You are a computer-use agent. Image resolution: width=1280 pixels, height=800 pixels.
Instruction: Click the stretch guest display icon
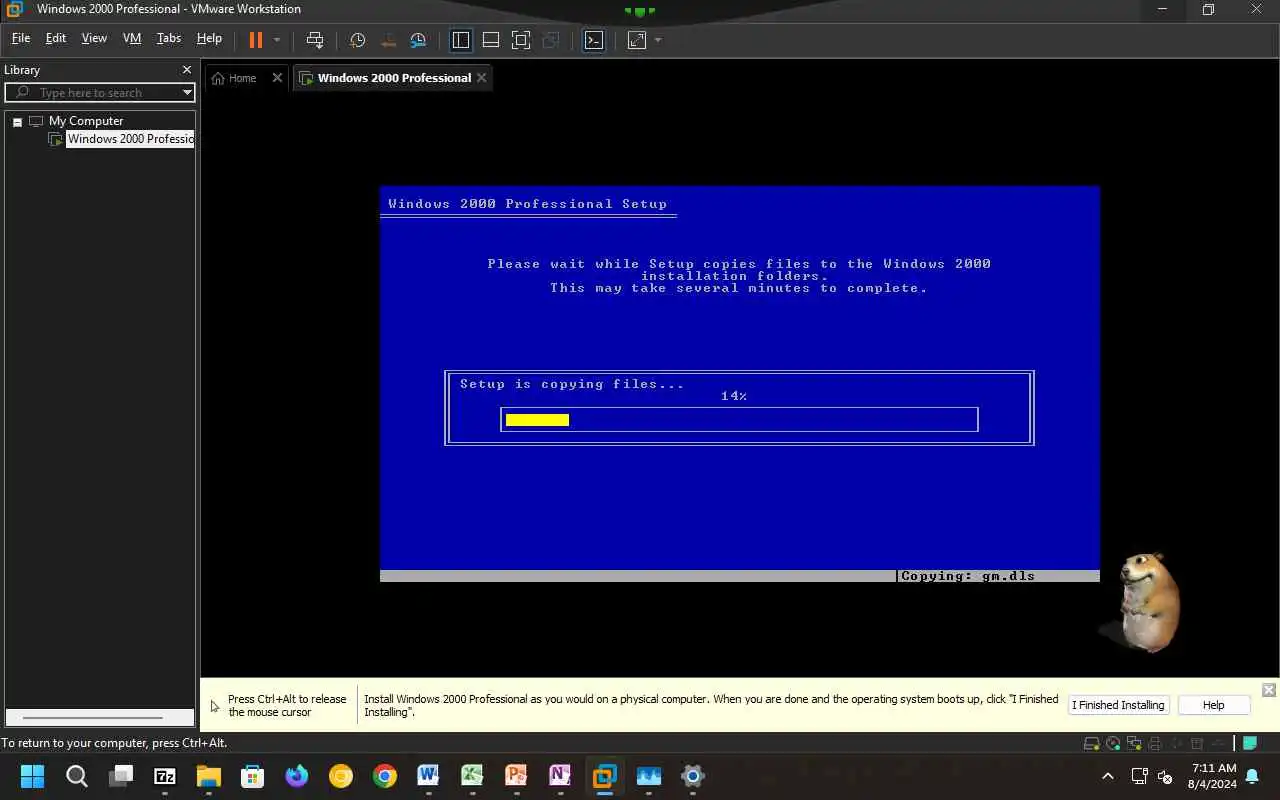coord(637,40)
